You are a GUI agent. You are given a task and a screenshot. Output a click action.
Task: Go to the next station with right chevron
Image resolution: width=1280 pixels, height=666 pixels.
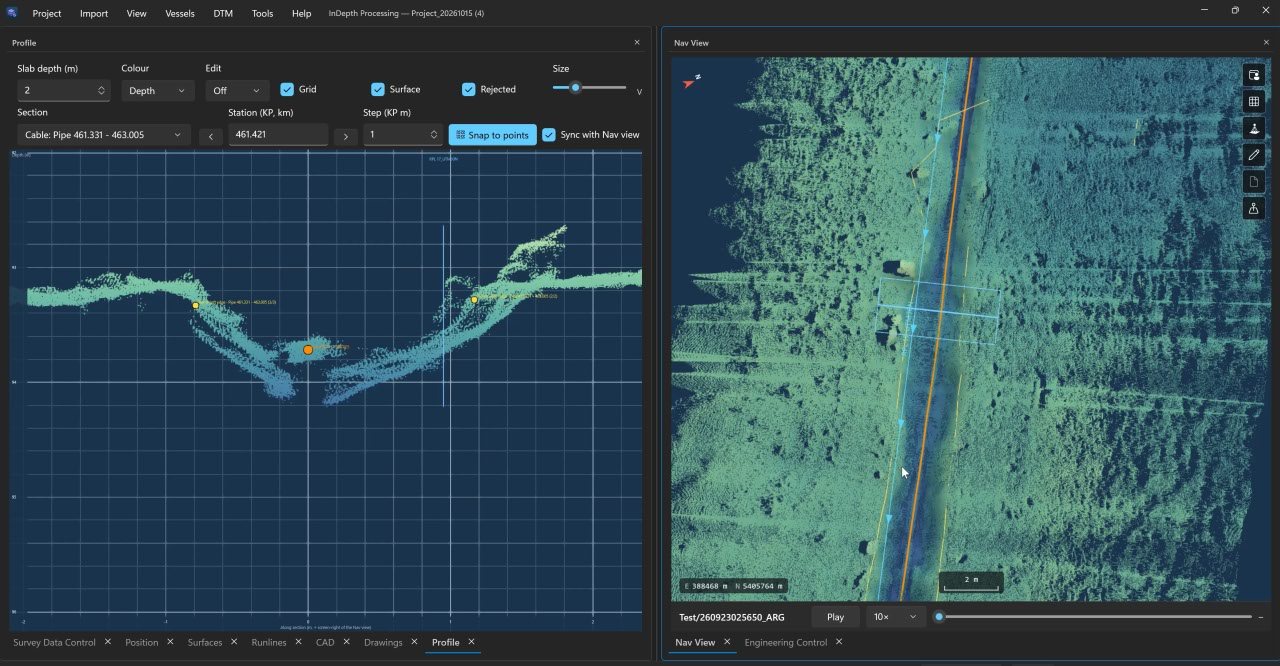pyautogui.click(x=346, y=136)
